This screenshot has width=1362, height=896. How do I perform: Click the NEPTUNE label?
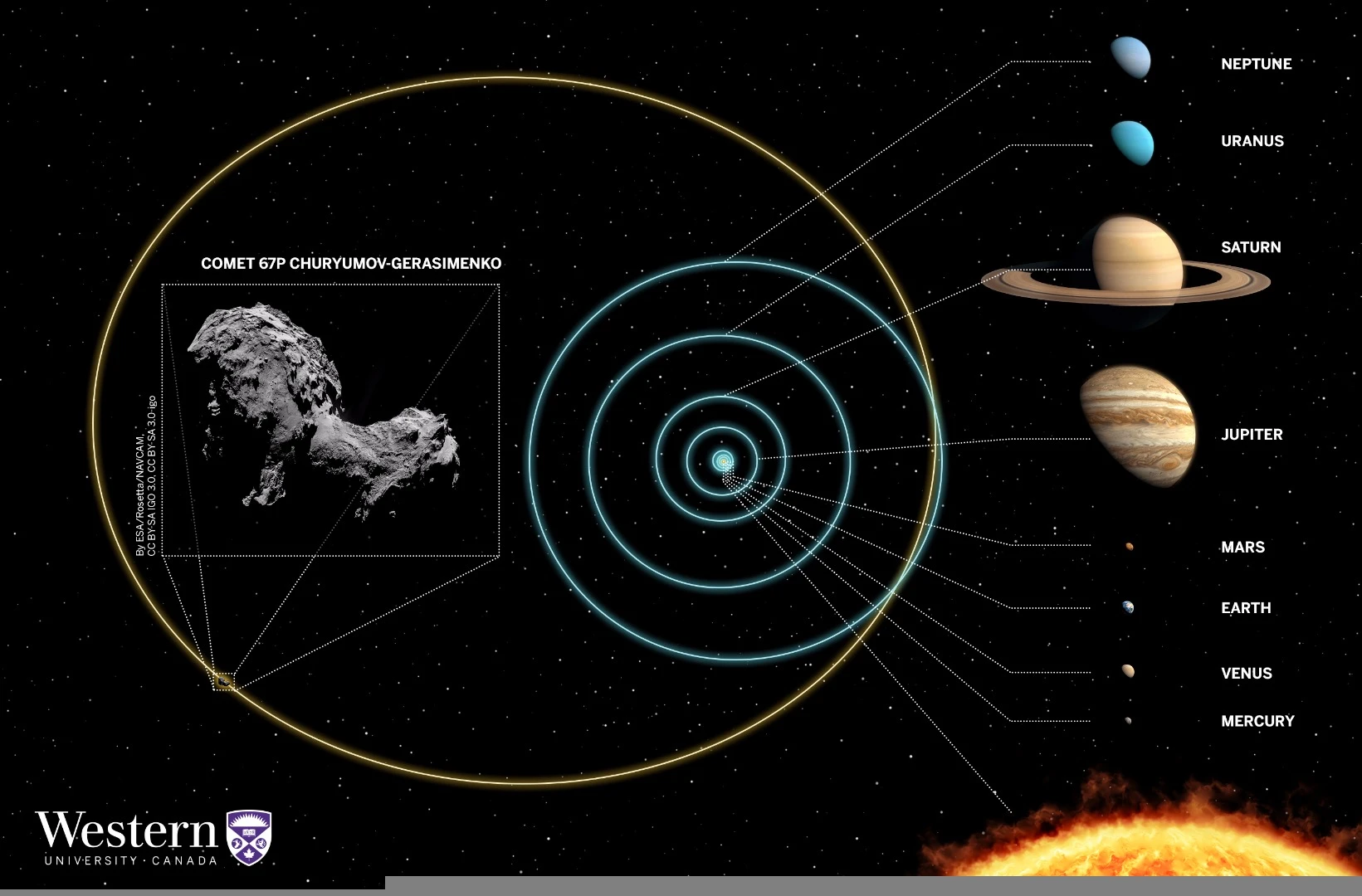pyautogui.click(x=1256, y=64)
